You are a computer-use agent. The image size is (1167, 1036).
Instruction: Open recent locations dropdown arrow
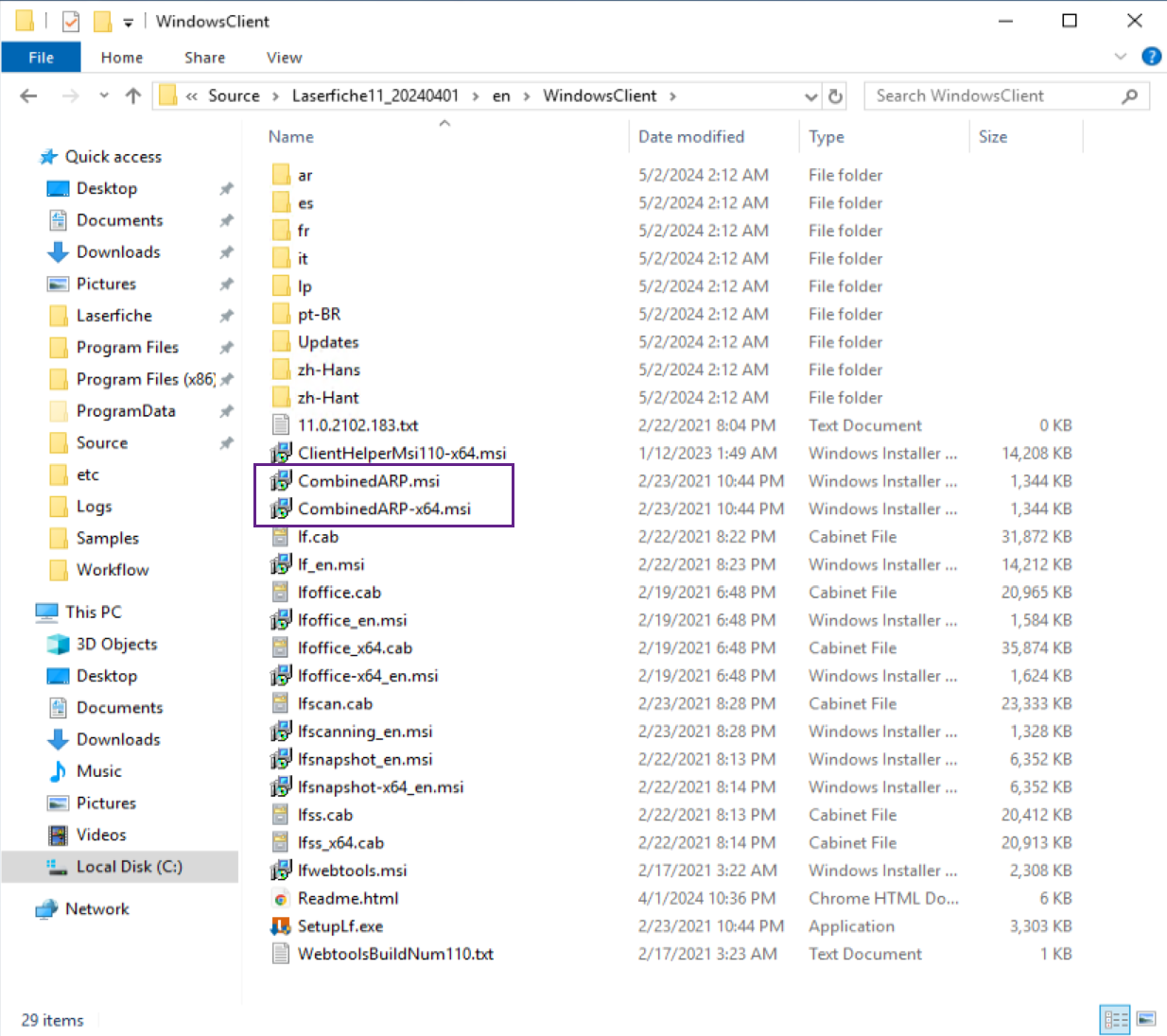pyautogui.click(x=103, y=95)
